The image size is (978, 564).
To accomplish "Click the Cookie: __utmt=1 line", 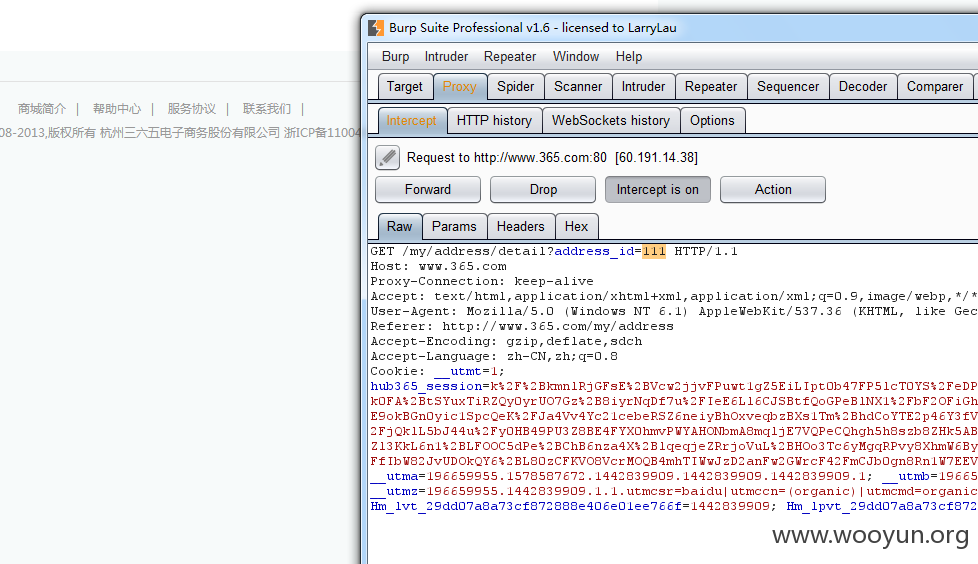I will click(438, 371).
